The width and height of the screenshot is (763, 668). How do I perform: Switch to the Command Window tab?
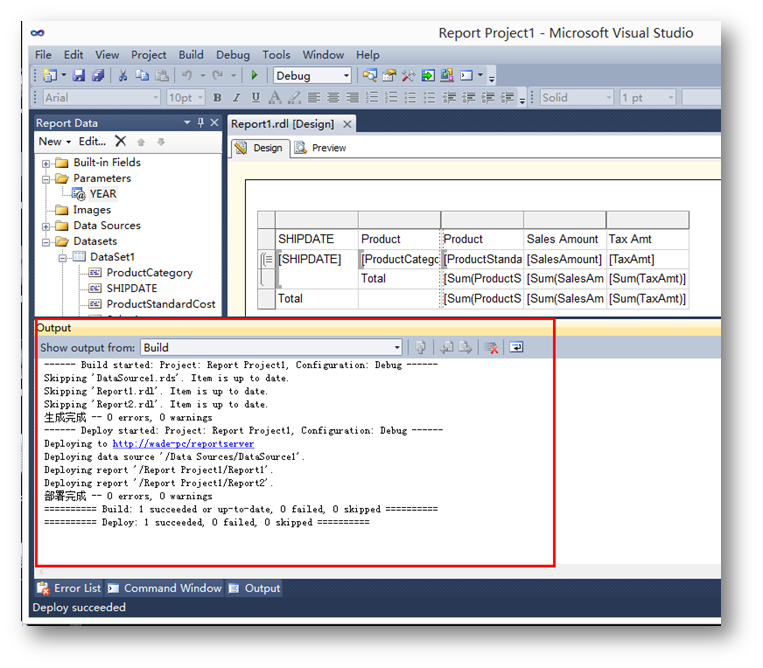(x=164, y=588)
